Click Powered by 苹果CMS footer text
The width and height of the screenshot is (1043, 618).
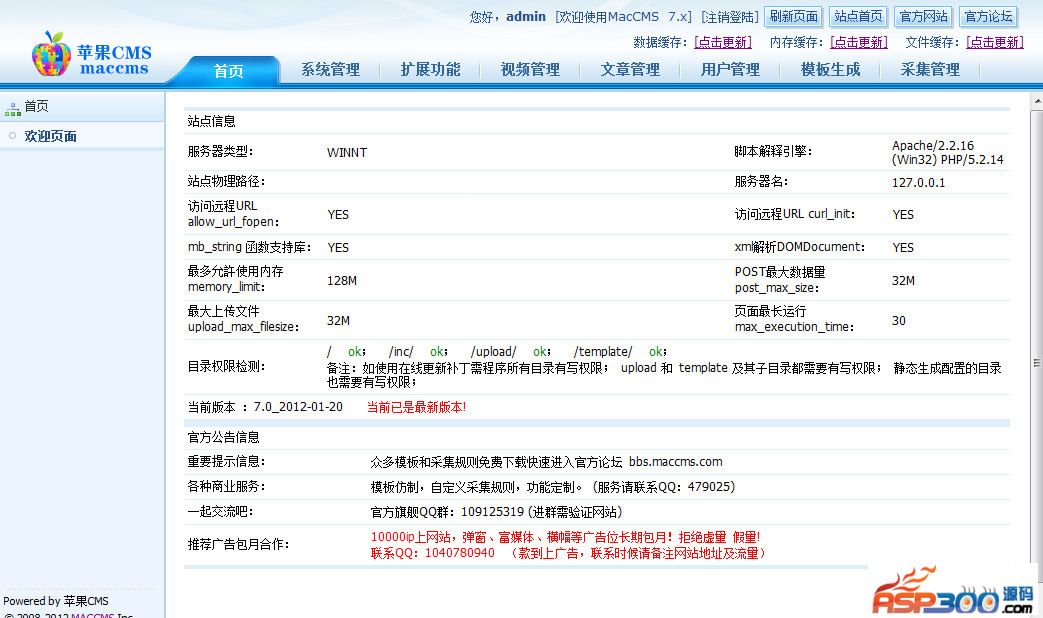(56, 601)
